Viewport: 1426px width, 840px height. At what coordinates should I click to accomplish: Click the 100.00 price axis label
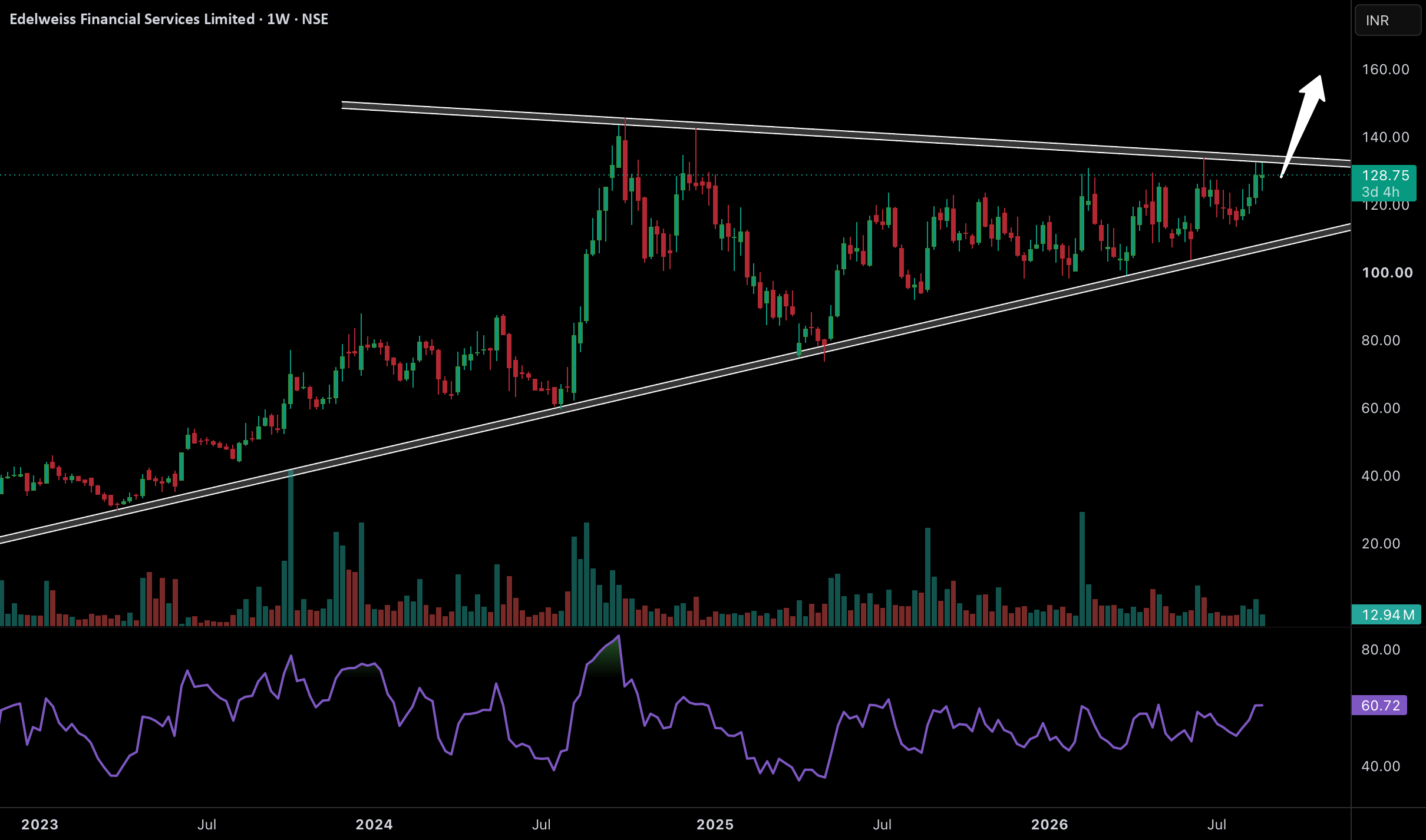coord(1387,273)
